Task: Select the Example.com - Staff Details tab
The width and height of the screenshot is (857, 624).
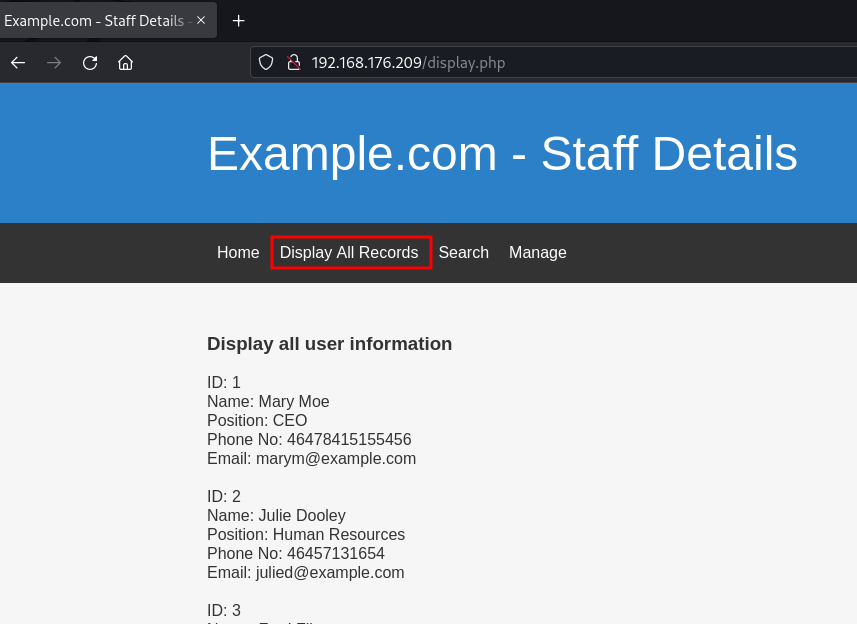Action: pyautogui.click(x=95, y=21)
